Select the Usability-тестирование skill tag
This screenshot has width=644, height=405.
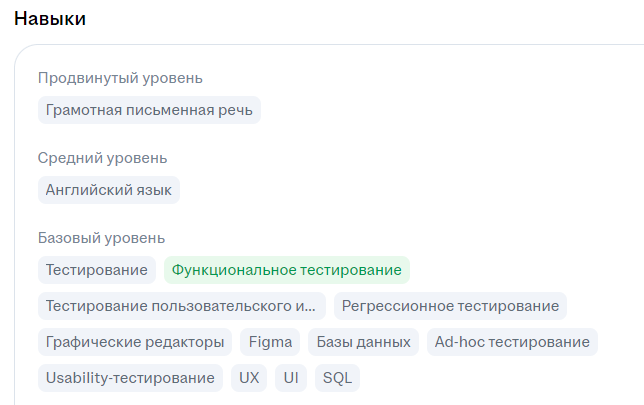tap(130, 378)
